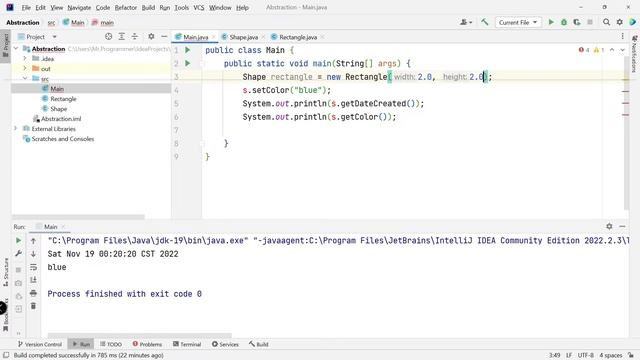This screenshot has width=640, height=360.
Task: Expand External Libraries node
Action: tap(16, 129)
